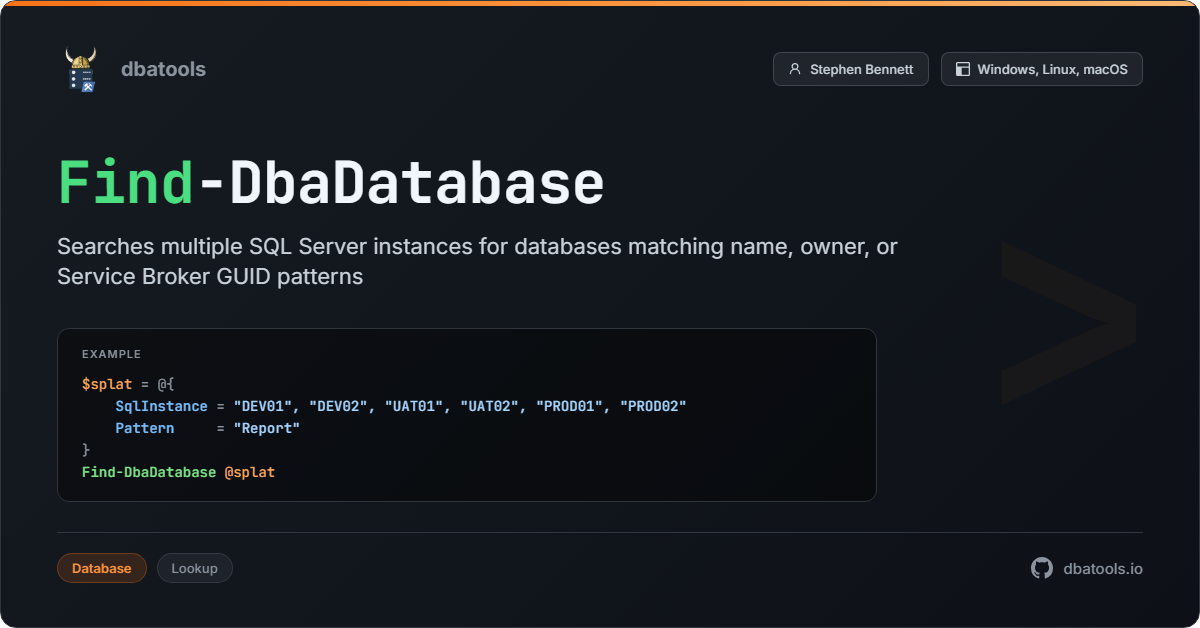This screenshot has width=1200, height=628.
Task: Click the "PROD02" instance string
Action: click(653, 406)
